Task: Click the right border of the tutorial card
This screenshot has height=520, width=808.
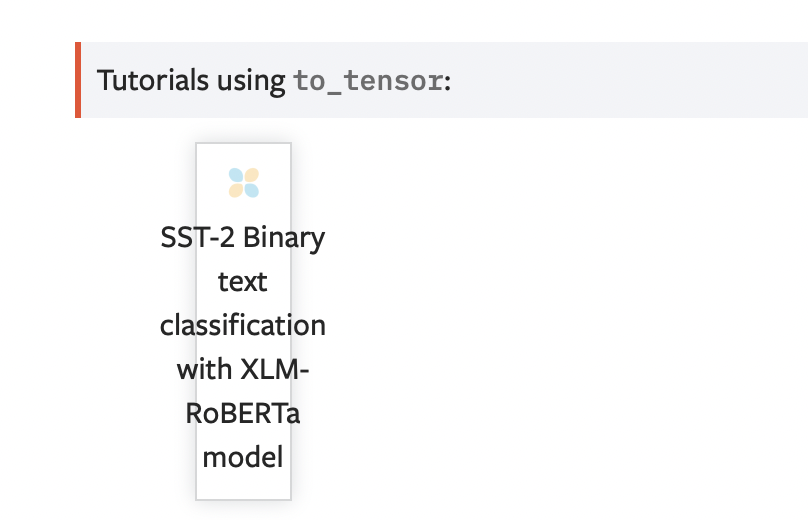Action: click(291, 320)
